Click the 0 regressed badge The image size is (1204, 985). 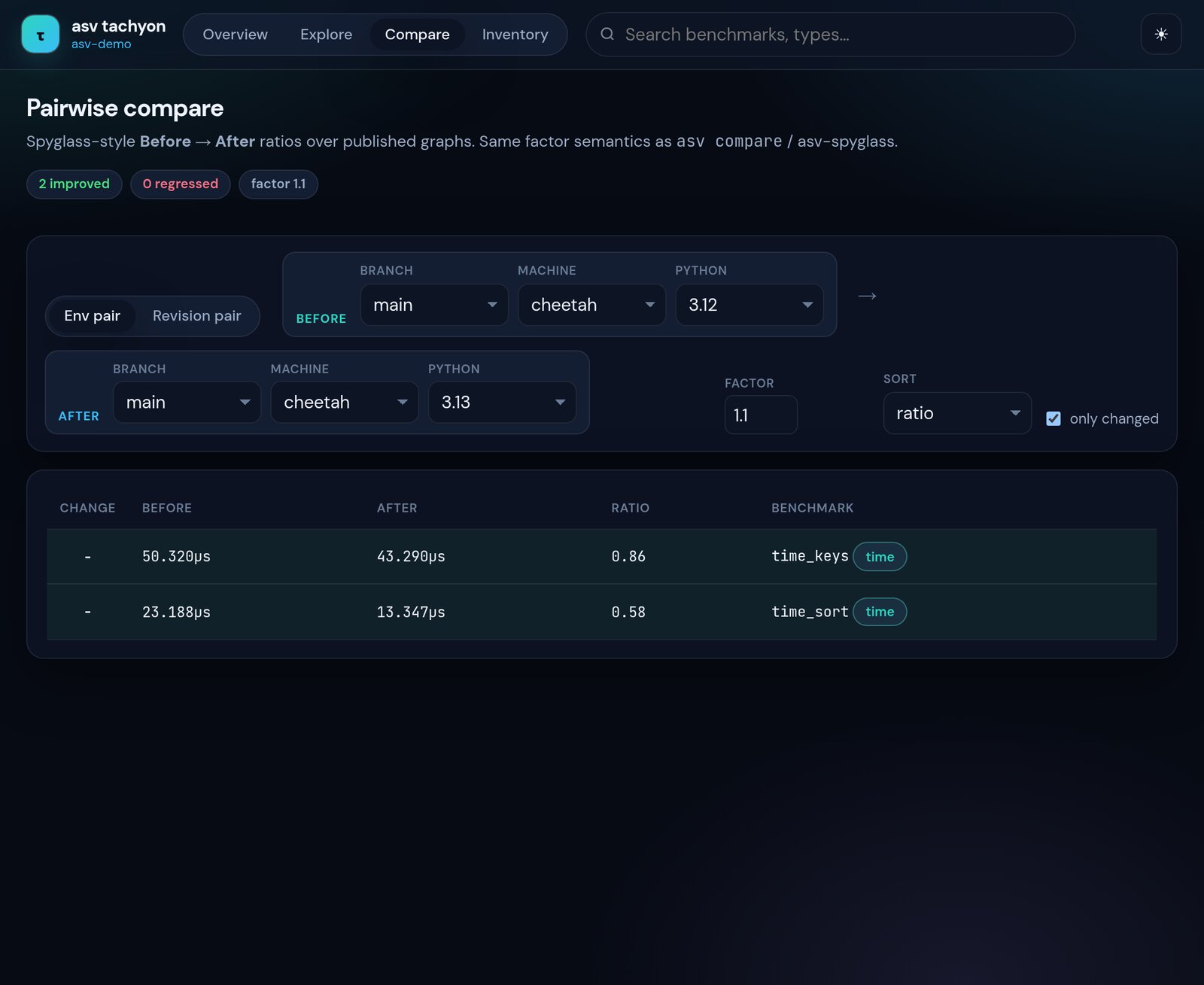coord(181,184)
